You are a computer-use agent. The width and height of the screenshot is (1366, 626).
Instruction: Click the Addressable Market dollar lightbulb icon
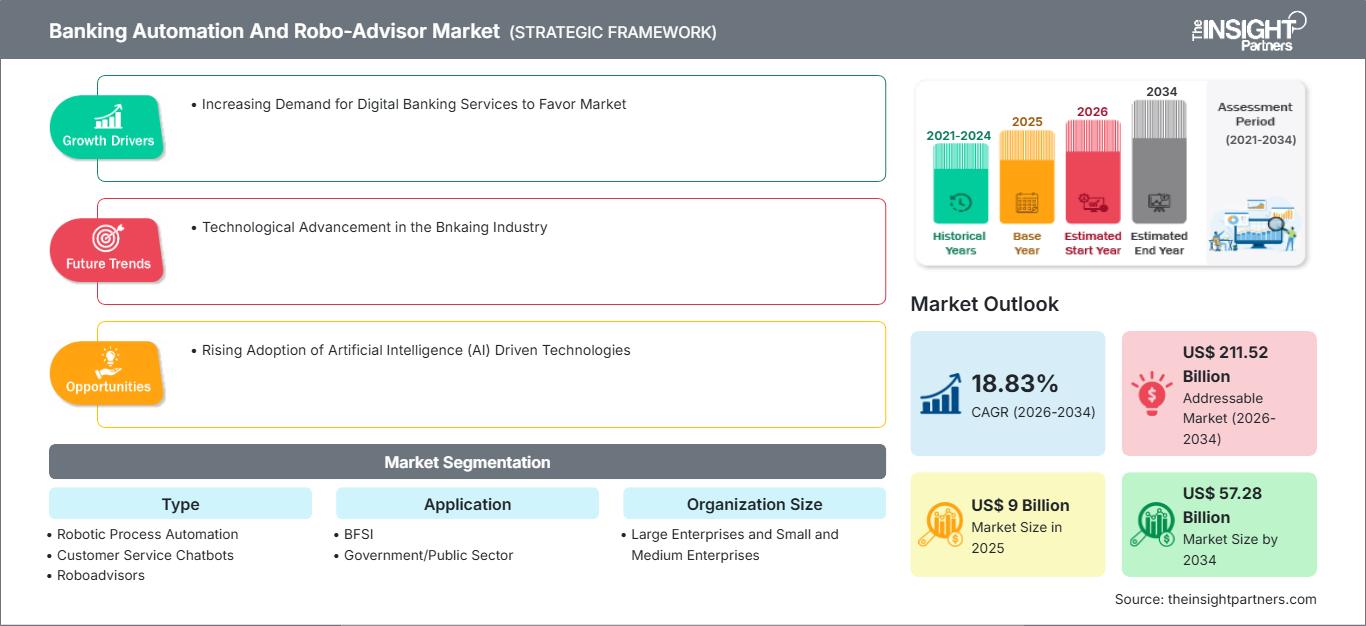tap(1154, 392)
